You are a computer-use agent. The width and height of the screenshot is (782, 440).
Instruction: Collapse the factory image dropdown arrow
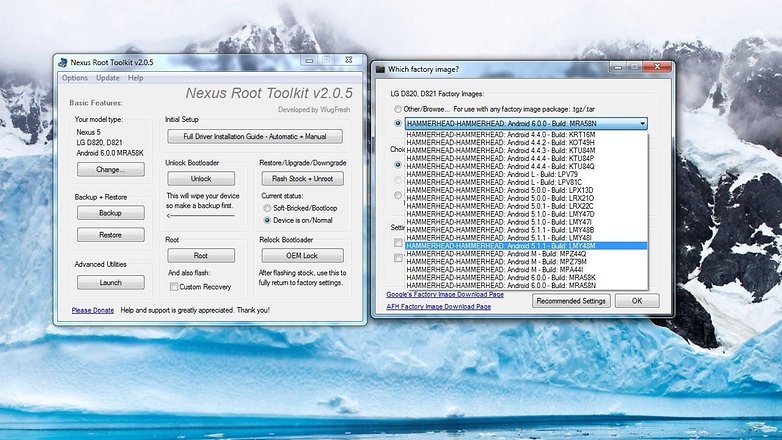point(642,123)
